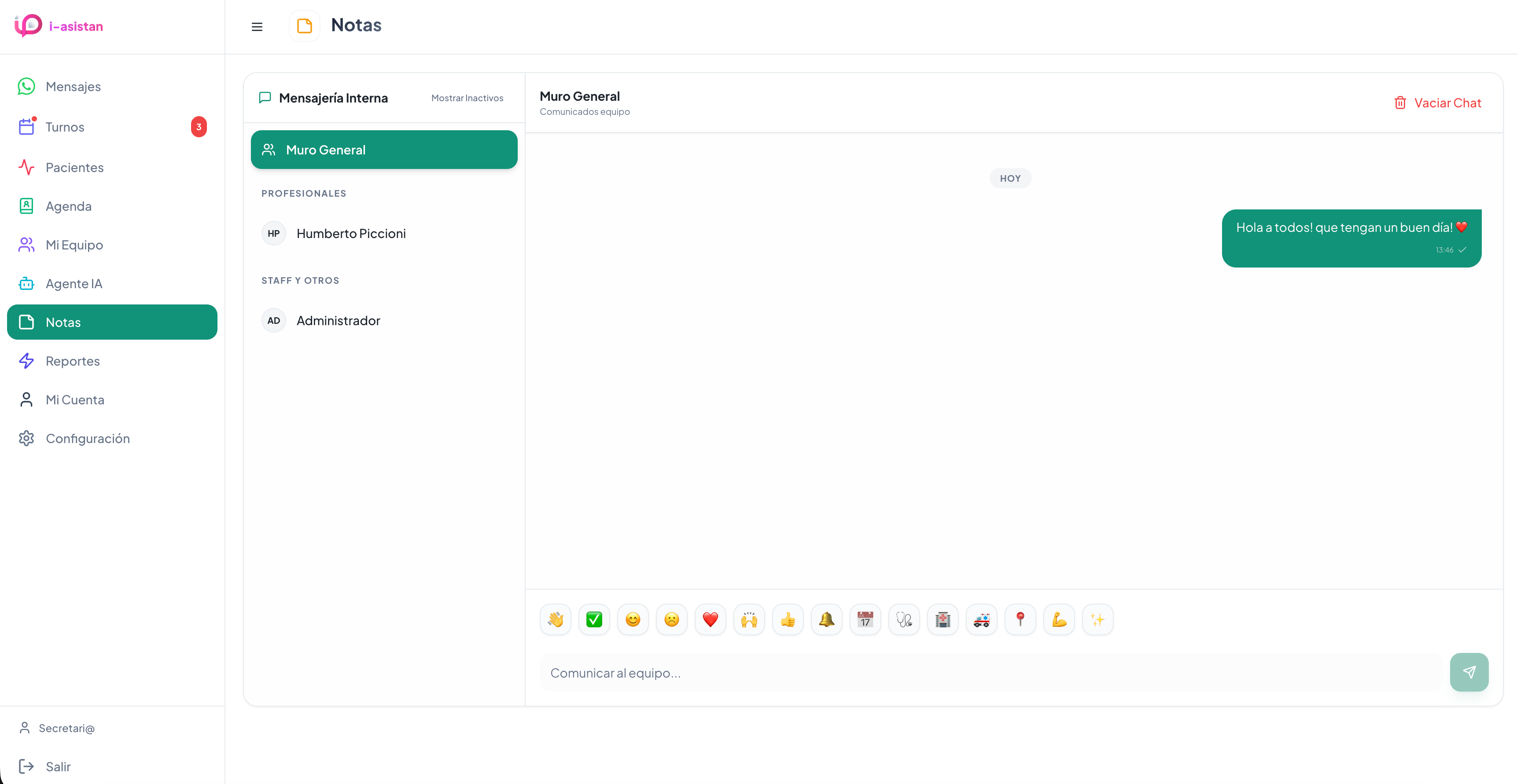This screenshot has height=784, width=1517.
Task: Select the Muro General channel
Action: pyautogui.click(x=384, y=150)
